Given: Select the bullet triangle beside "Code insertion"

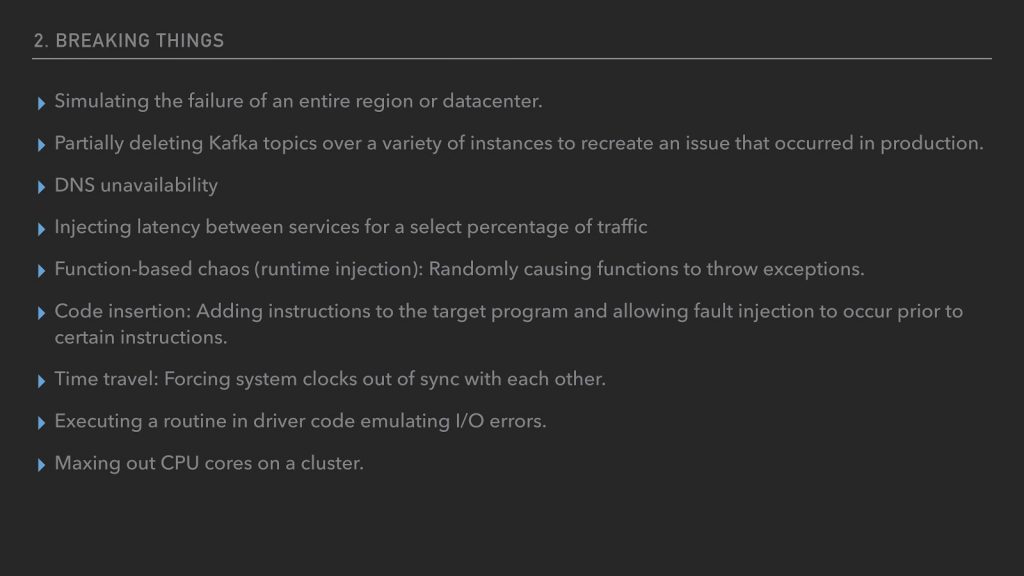Looking at the screenshot, I should click(41, 313).
